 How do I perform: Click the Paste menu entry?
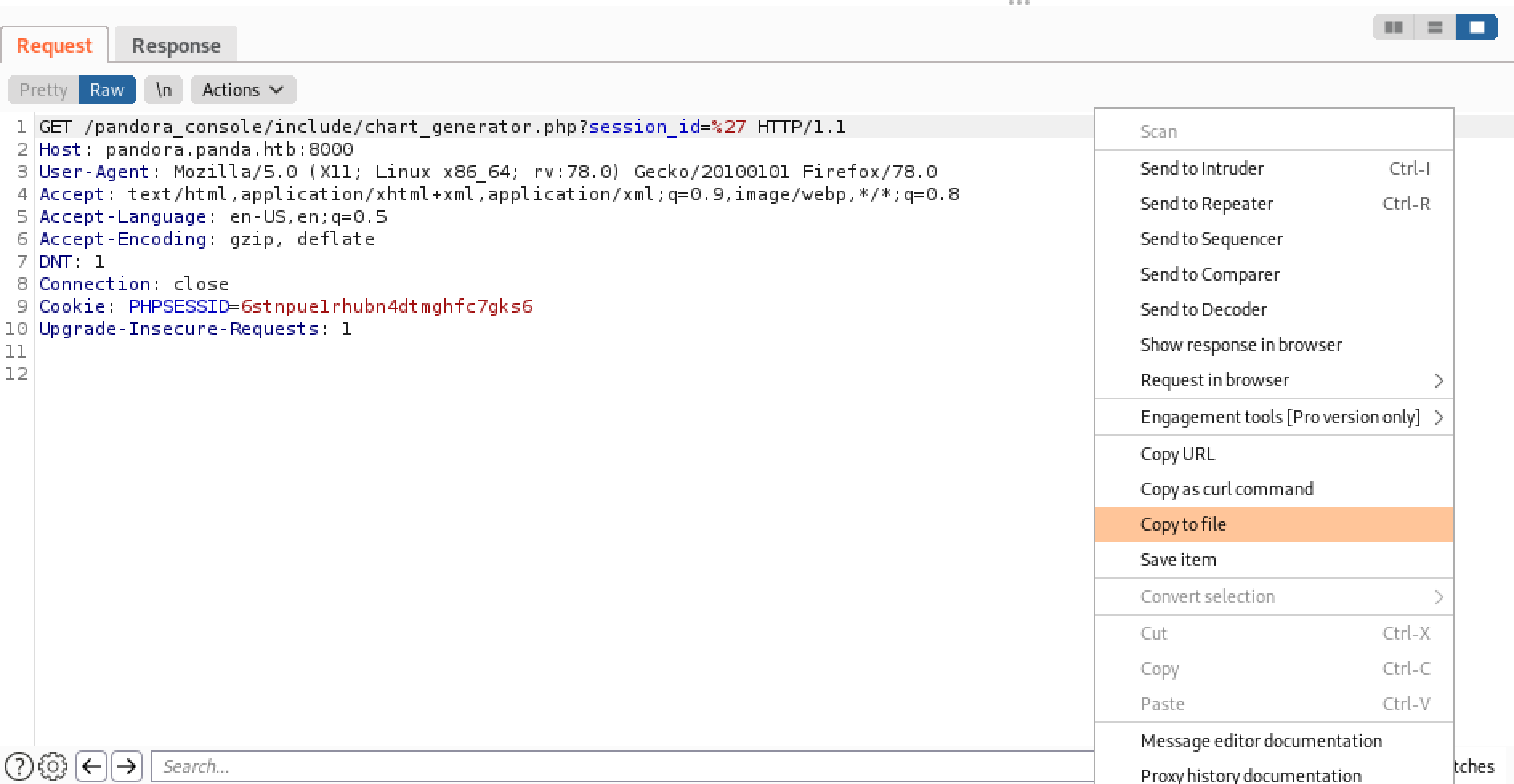click(1274, 704)
